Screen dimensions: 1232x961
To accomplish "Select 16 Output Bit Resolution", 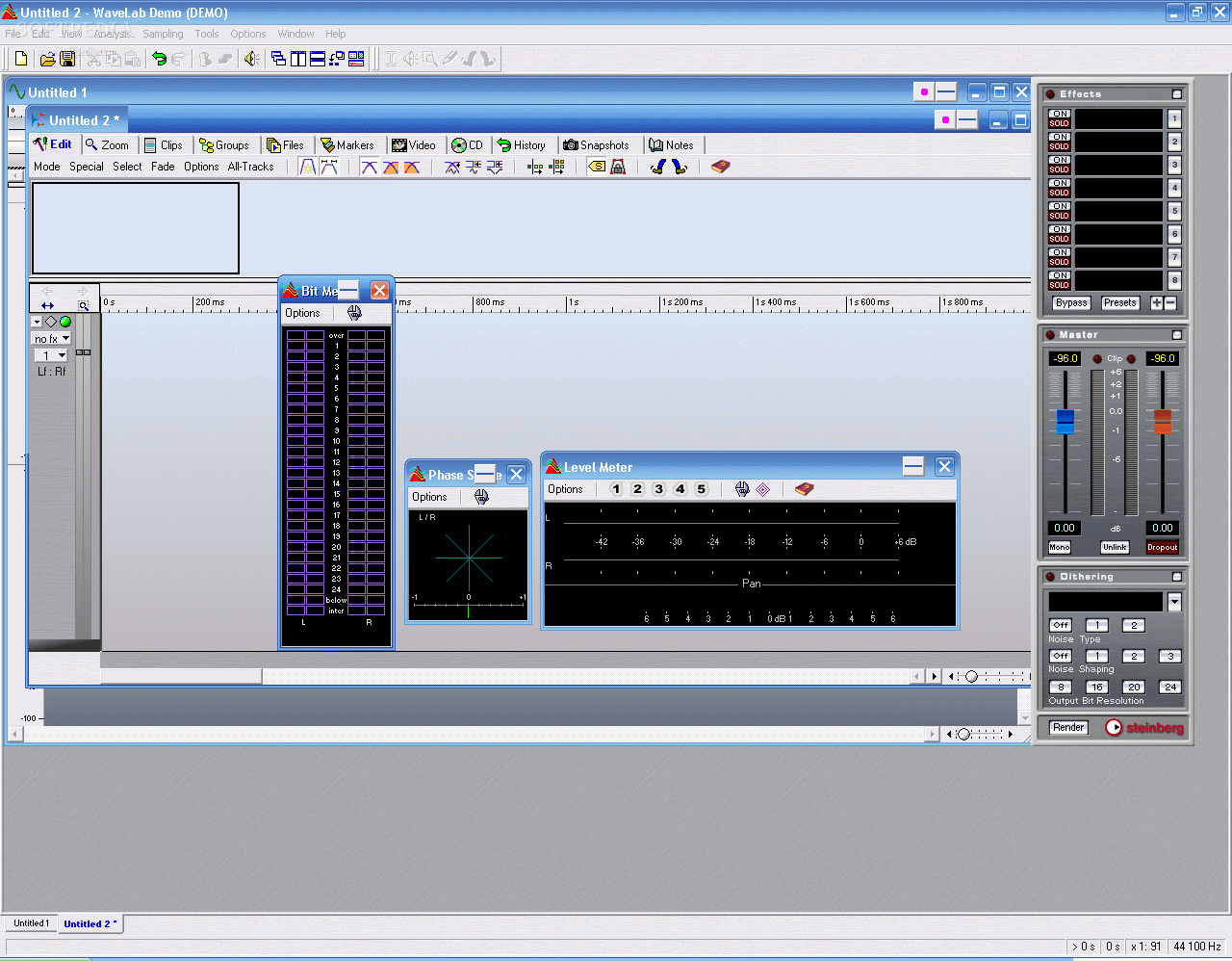I will (1097, 687).
